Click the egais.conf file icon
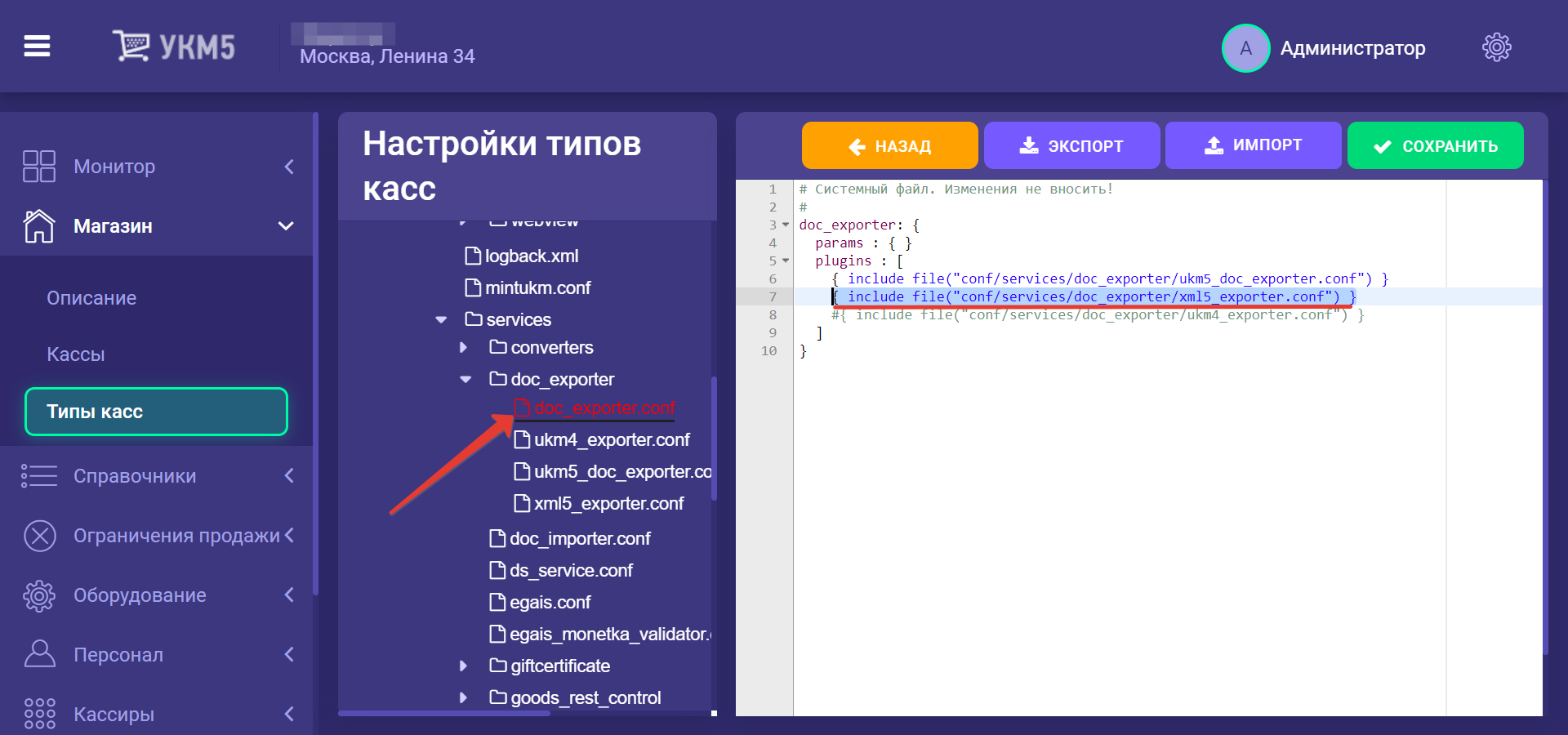 497,603
